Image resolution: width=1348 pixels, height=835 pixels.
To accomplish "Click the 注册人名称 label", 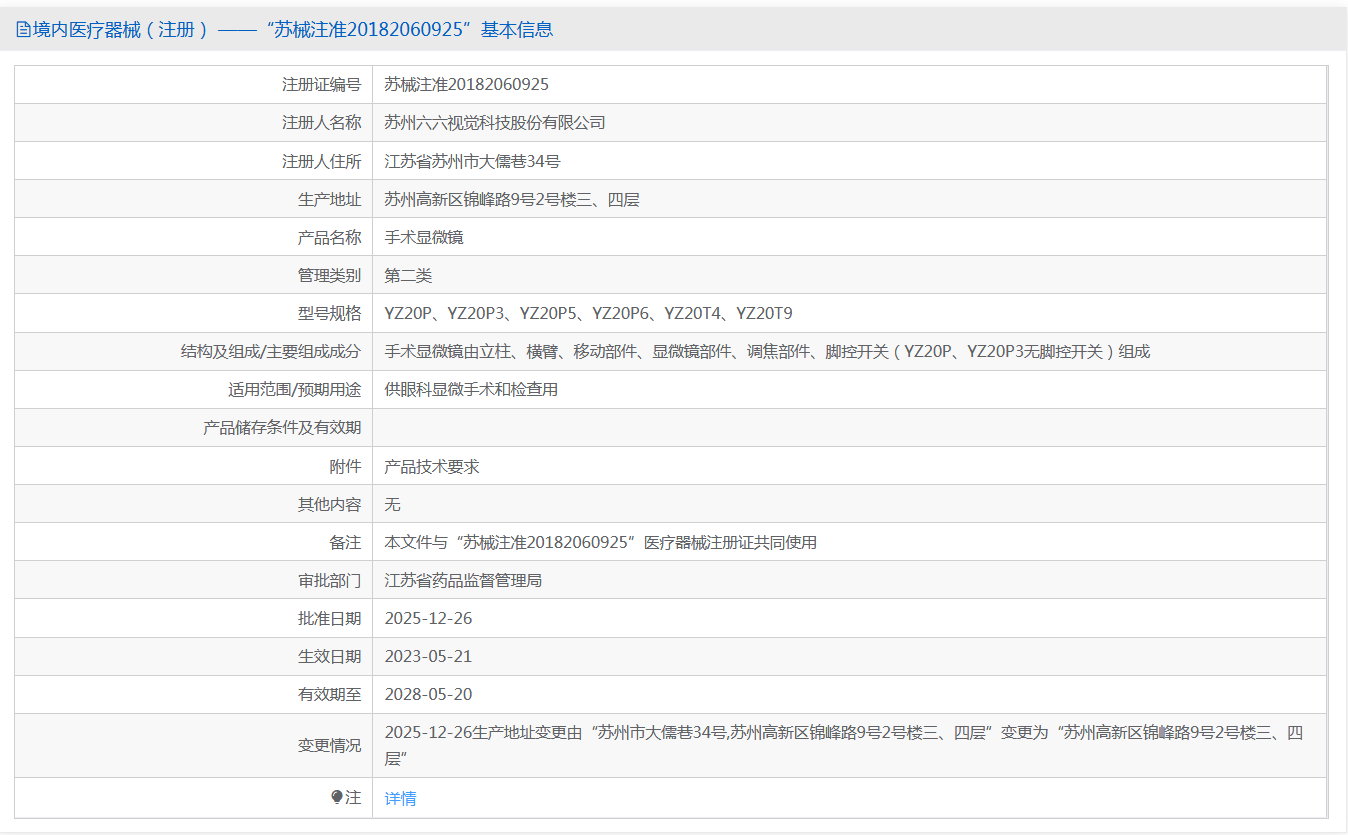I will [321, 123].
